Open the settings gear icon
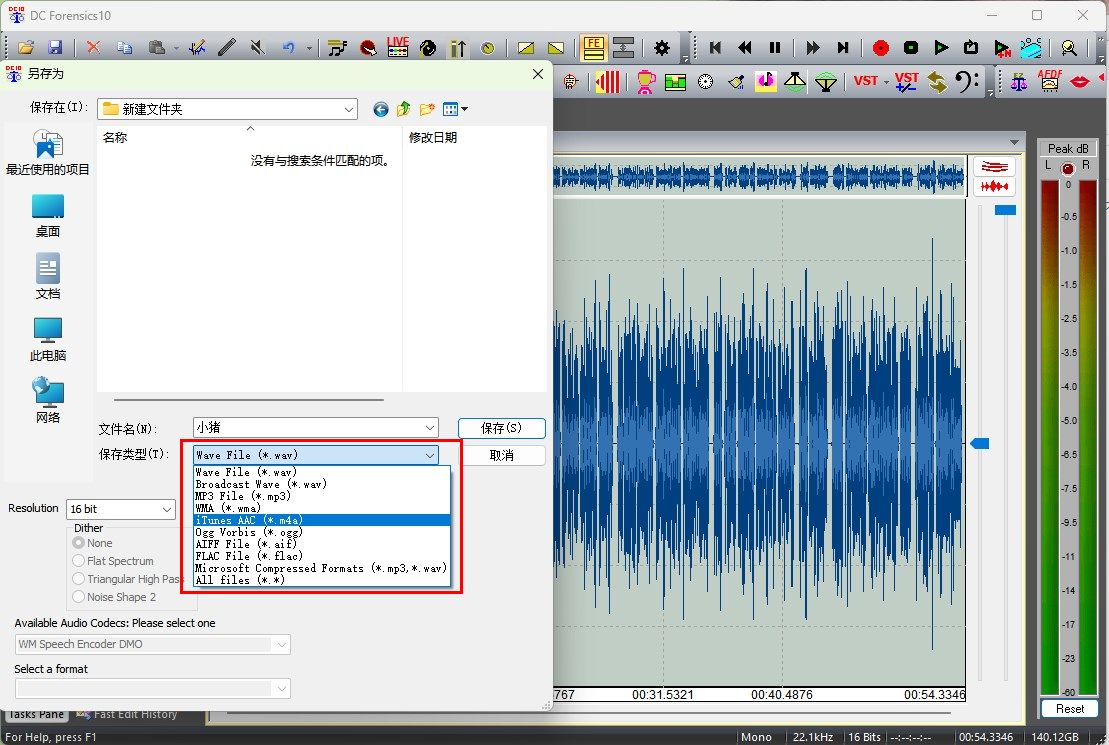Screen dimensions: 1109x745 662,46
